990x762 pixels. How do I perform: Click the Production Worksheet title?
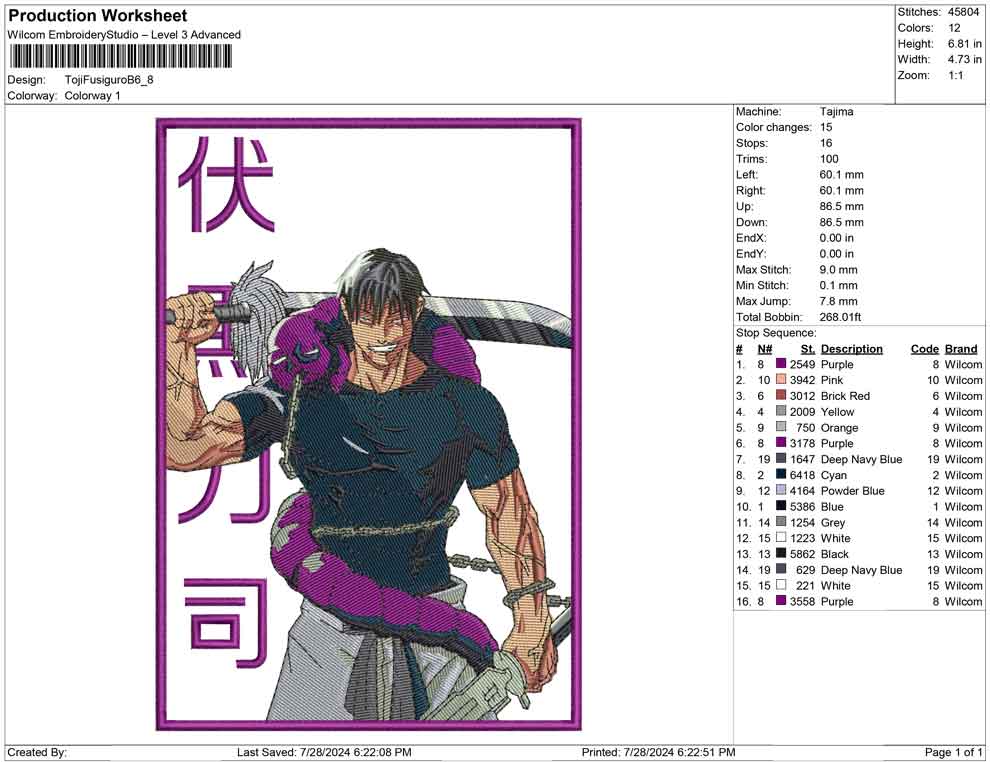coord(98,16)
